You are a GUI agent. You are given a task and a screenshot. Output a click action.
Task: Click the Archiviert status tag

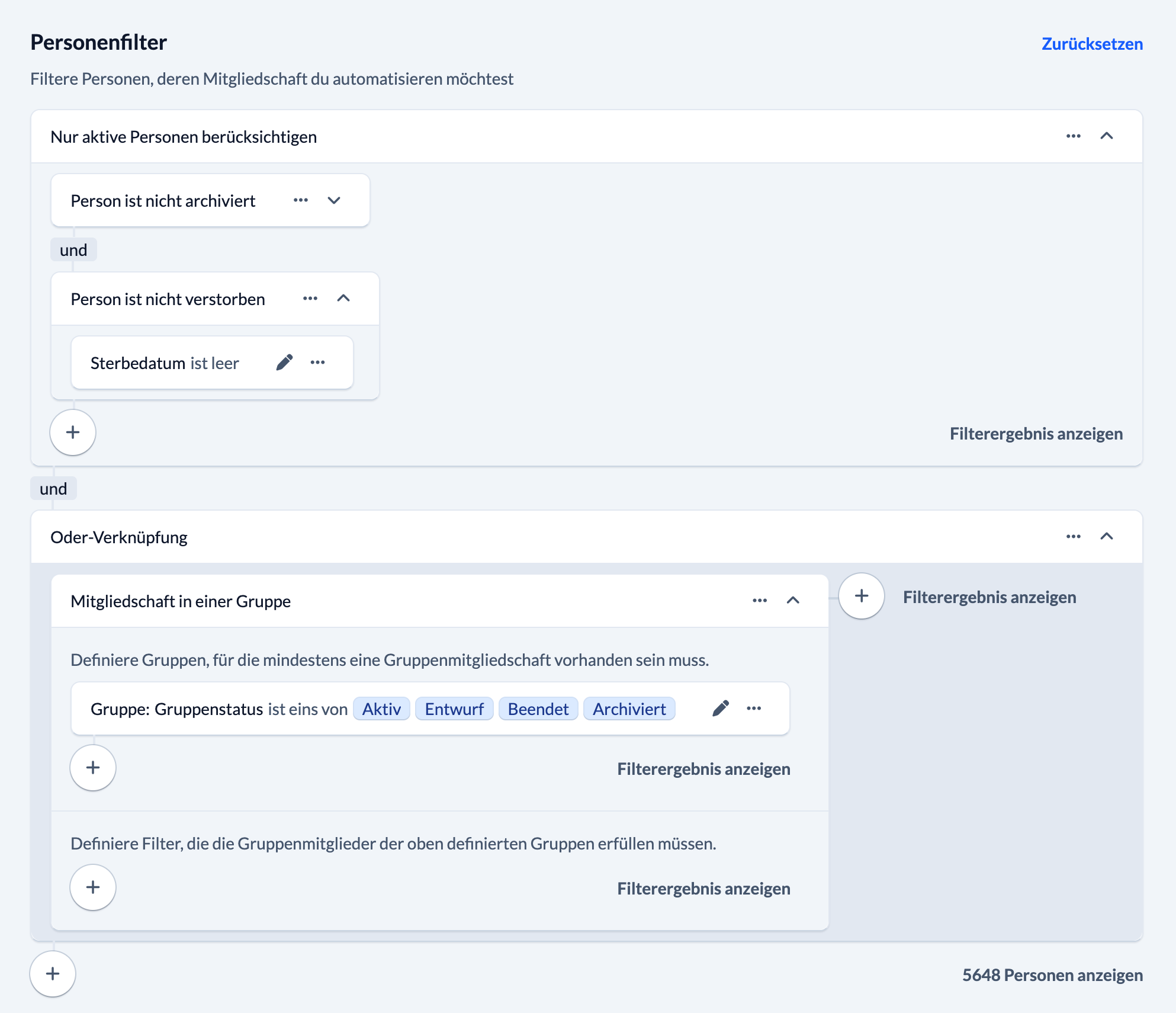629,709
